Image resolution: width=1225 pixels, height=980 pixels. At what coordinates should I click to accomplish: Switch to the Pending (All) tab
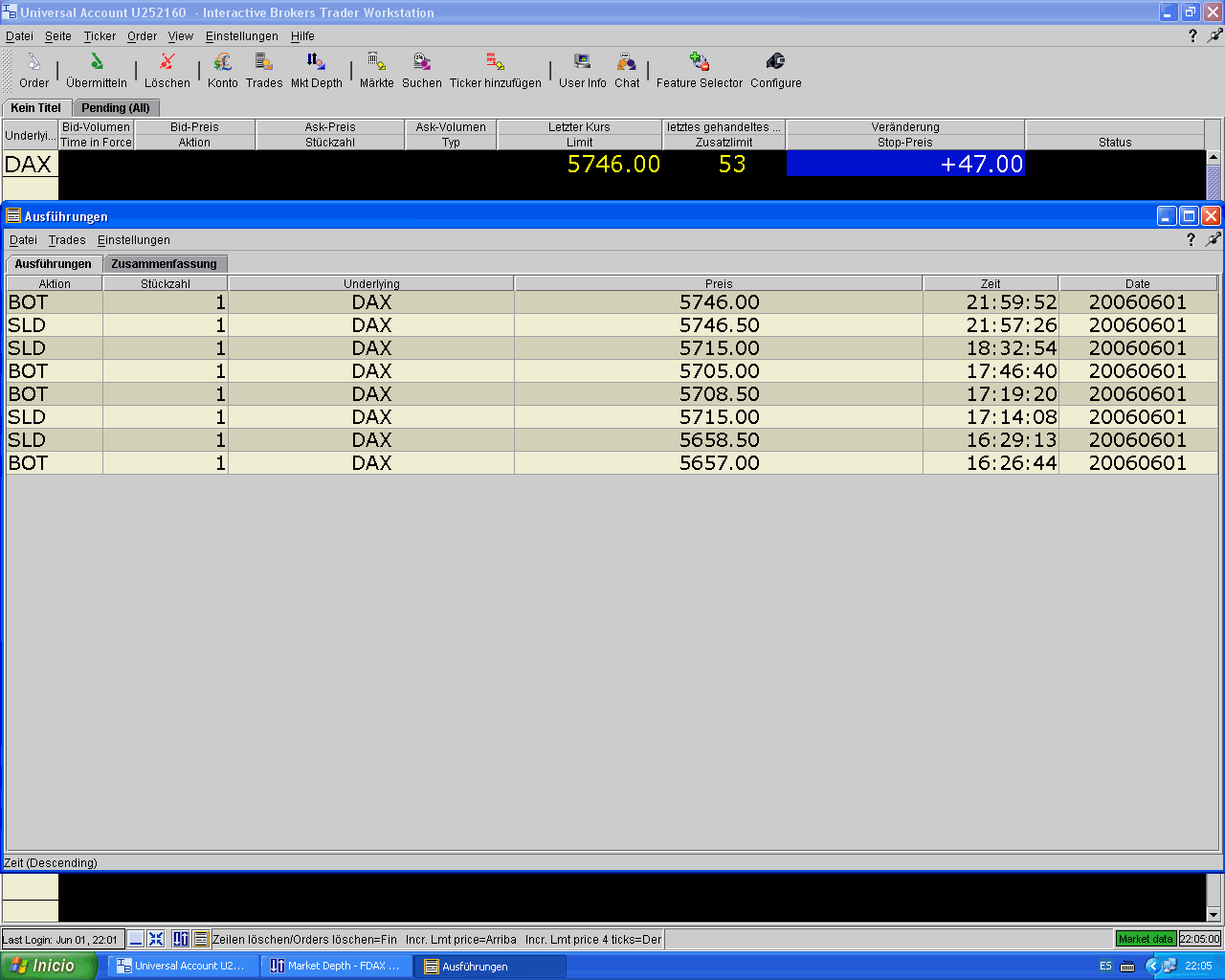[x=116, y=108]
